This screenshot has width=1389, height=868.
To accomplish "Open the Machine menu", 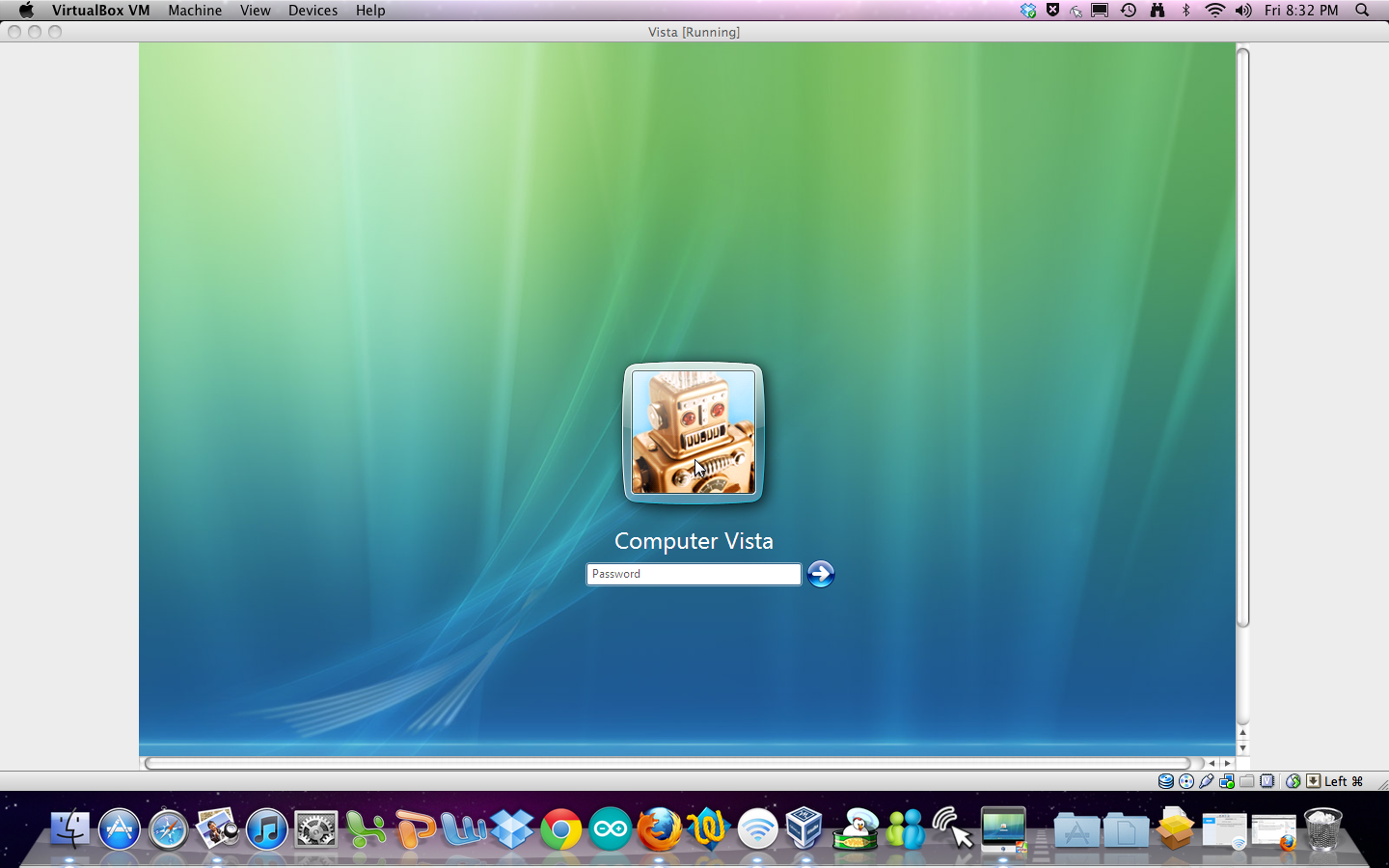I will (x=195, y=11).
